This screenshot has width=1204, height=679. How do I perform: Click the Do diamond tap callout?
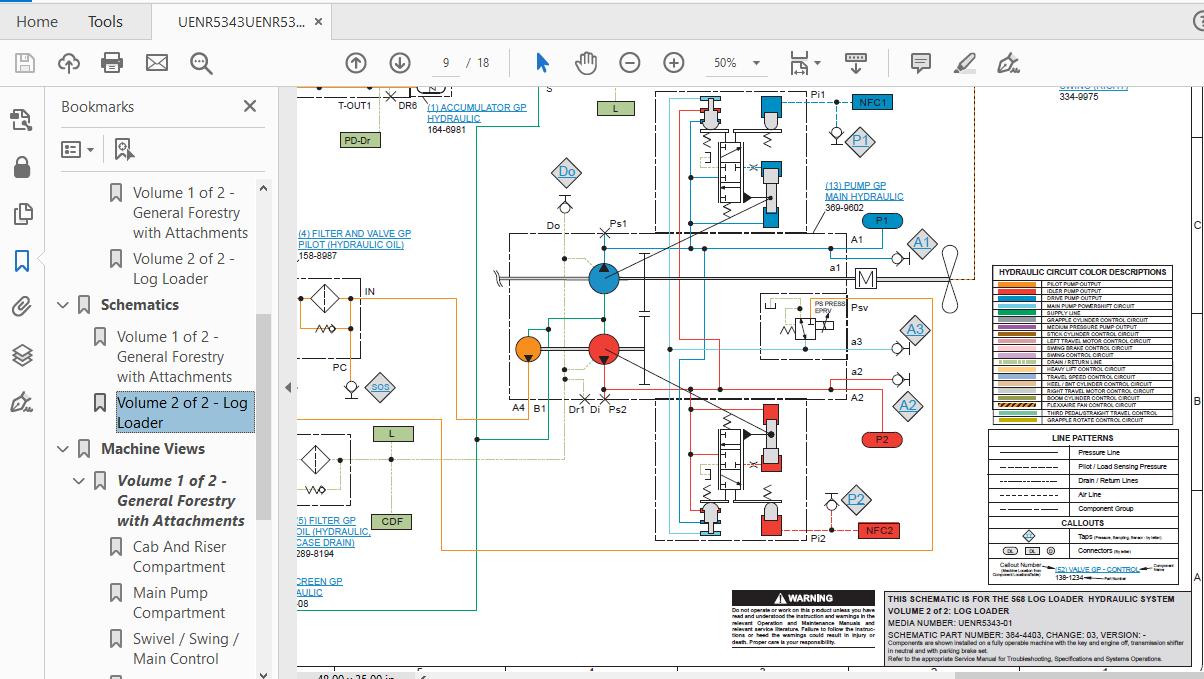(x=567, y=172)
